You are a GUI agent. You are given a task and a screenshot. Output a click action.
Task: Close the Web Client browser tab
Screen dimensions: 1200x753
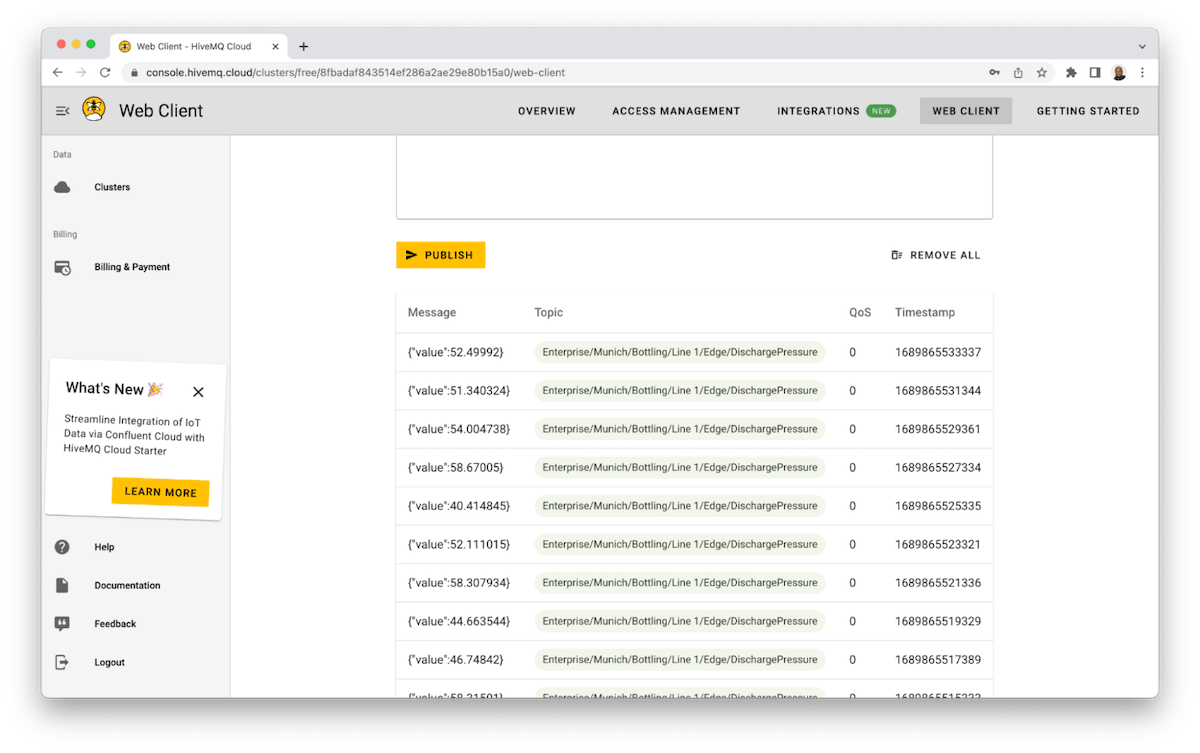276,46
